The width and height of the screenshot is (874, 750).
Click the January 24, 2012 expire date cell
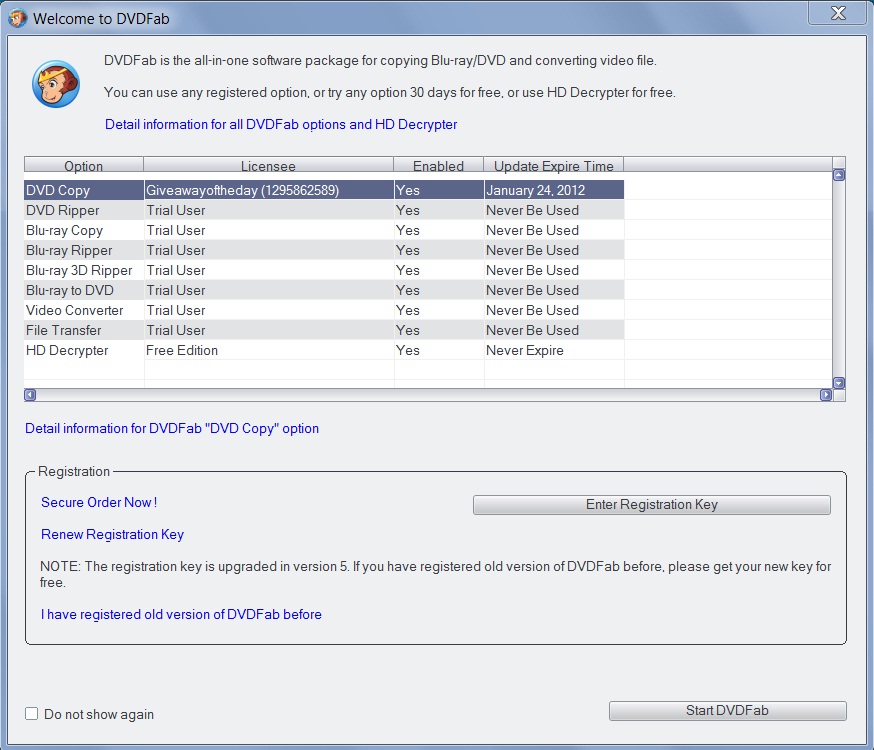(554, 190)
